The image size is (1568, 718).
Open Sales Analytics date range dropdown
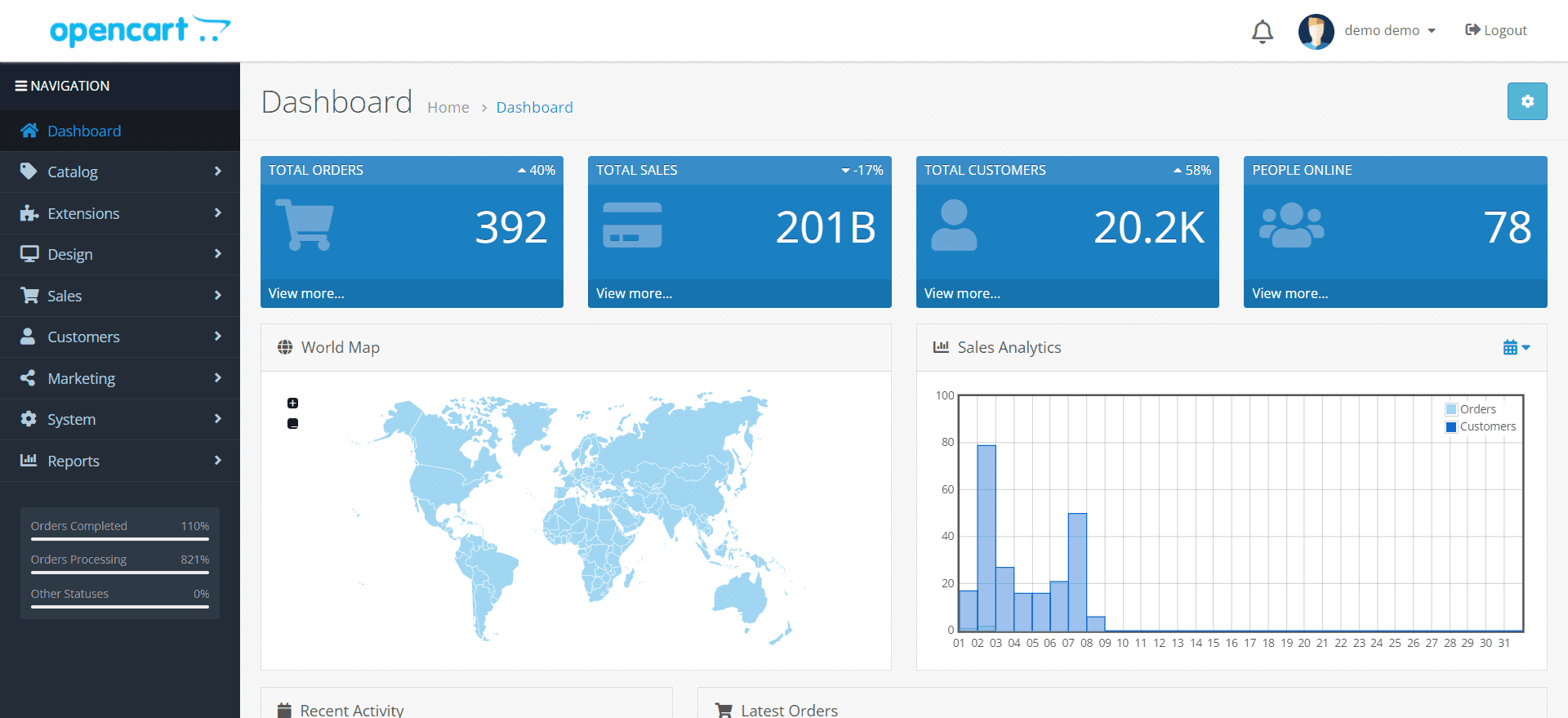(x=1517, y=348)
